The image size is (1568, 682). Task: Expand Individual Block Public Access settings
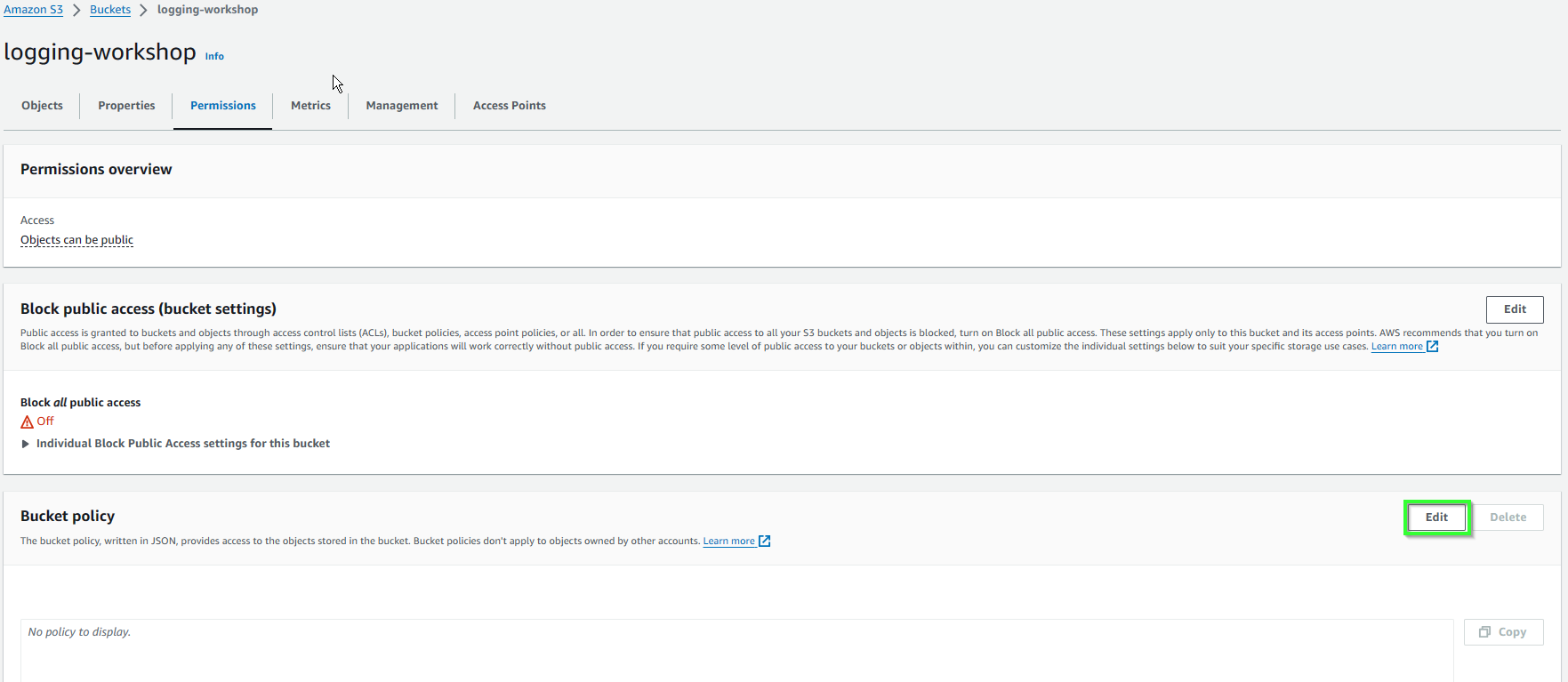175,444
